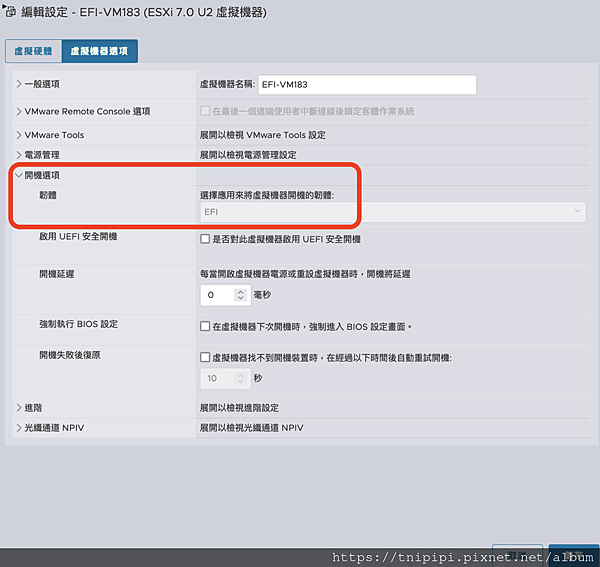Click the boot retry seconds stepper arrows
This screenshot has height=567, width=600.
click(x=241, y=378)
